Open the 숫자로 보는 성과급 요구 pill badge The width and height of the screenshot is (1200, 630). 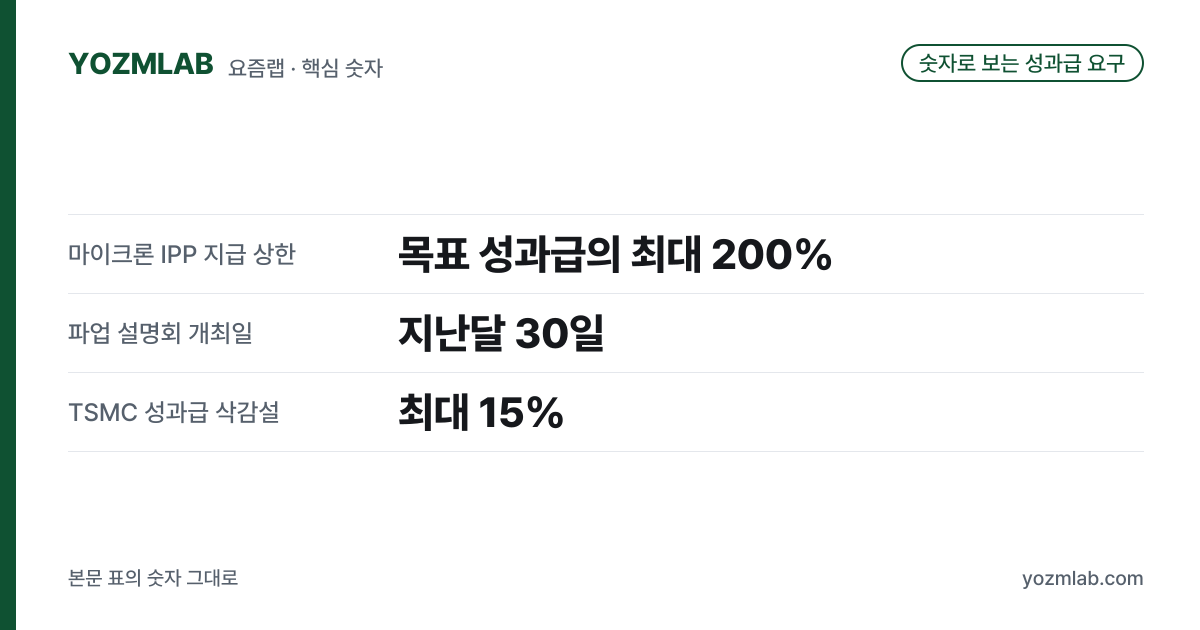[1022, 63]
